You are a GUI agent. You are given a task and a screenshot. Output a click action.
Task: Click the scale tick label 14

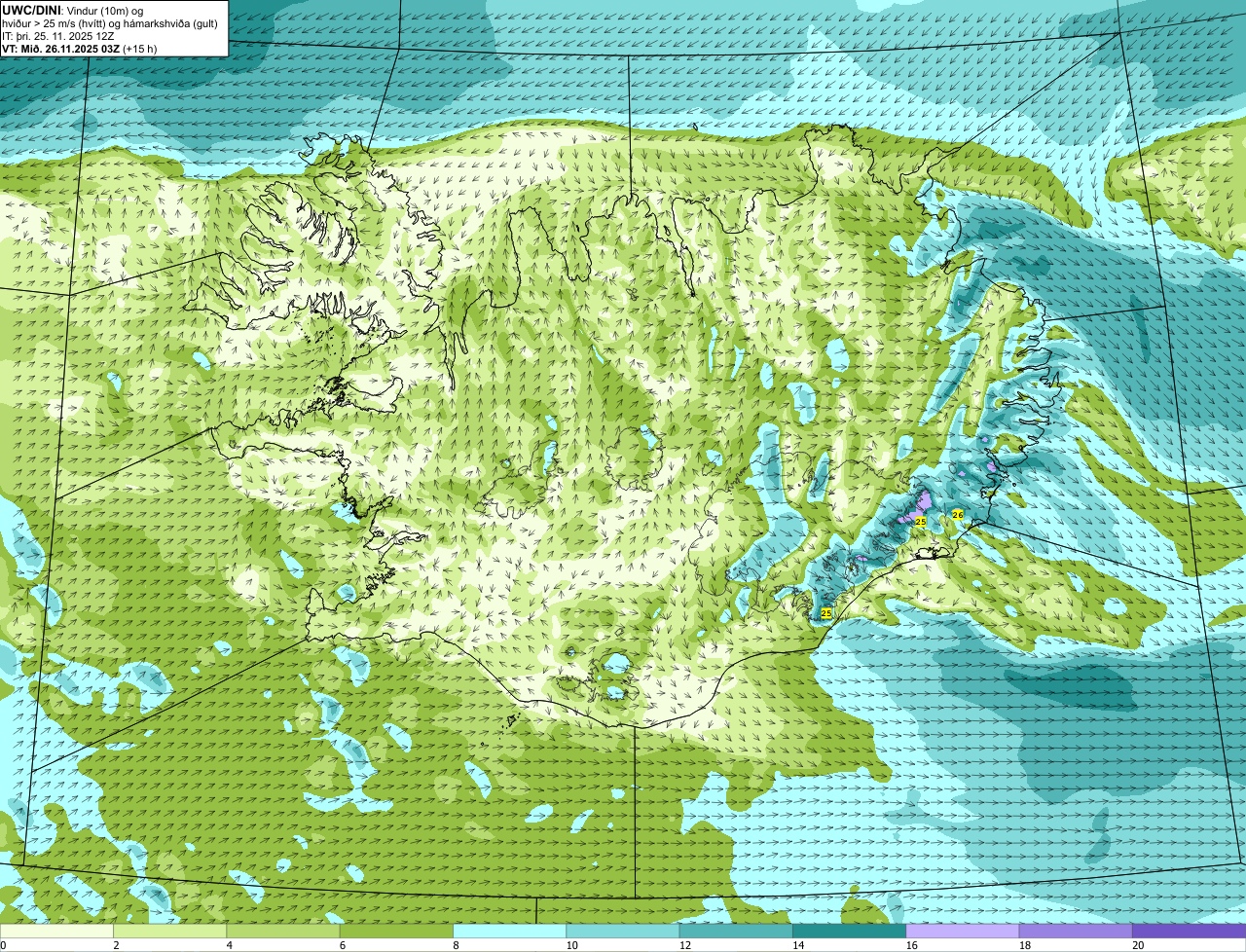(x=798, y=945)
